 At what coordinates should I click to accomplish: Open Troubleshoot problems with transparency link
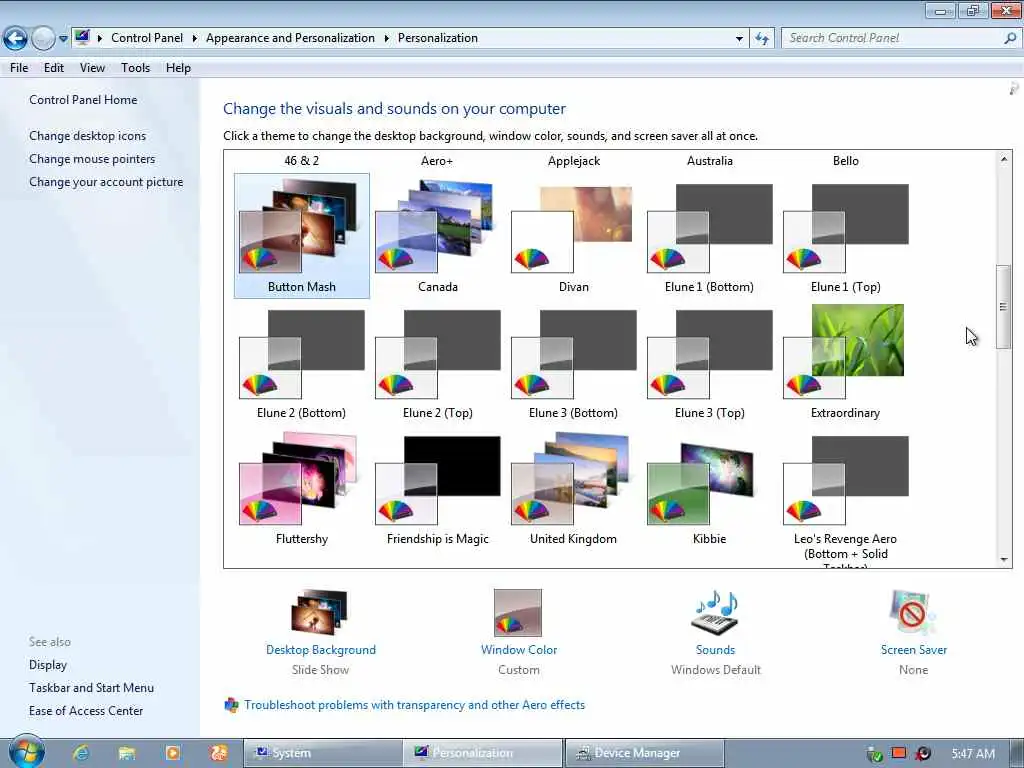coord(414,705)
